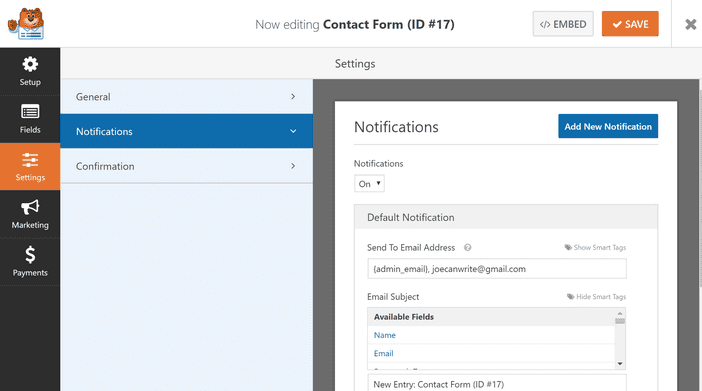Save the contact form
Image resolution: width=702 pixels, height=391 pixels.
630,24
